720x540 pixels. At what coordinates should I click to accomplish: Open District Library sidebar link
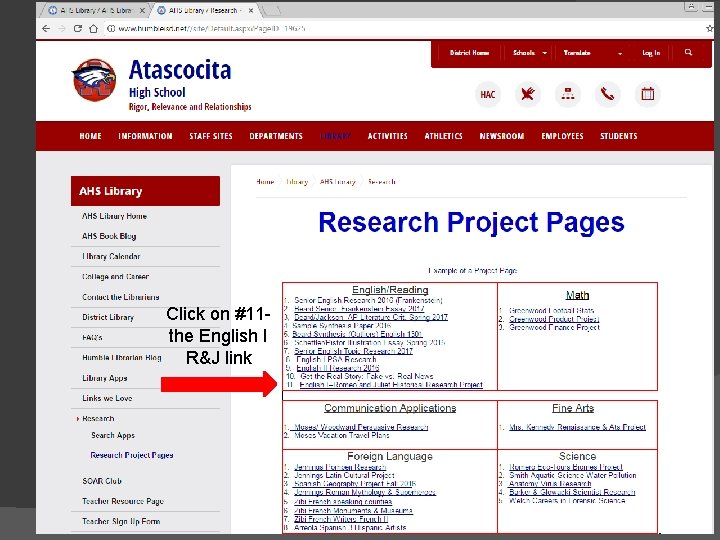point(108,317)
